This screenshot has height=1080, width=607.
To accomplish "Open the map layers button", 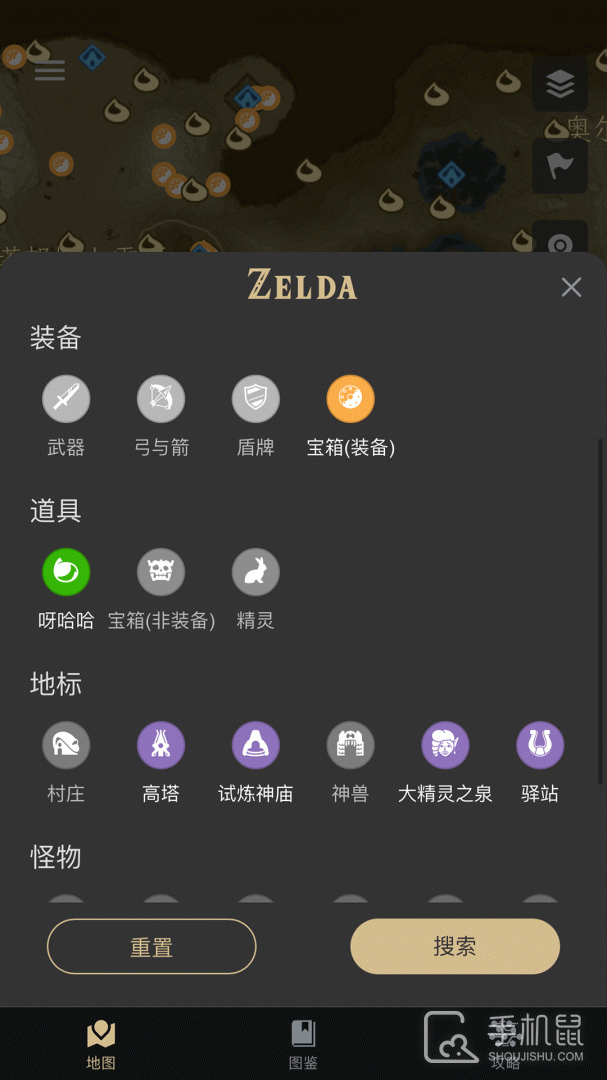I will 560,86.
